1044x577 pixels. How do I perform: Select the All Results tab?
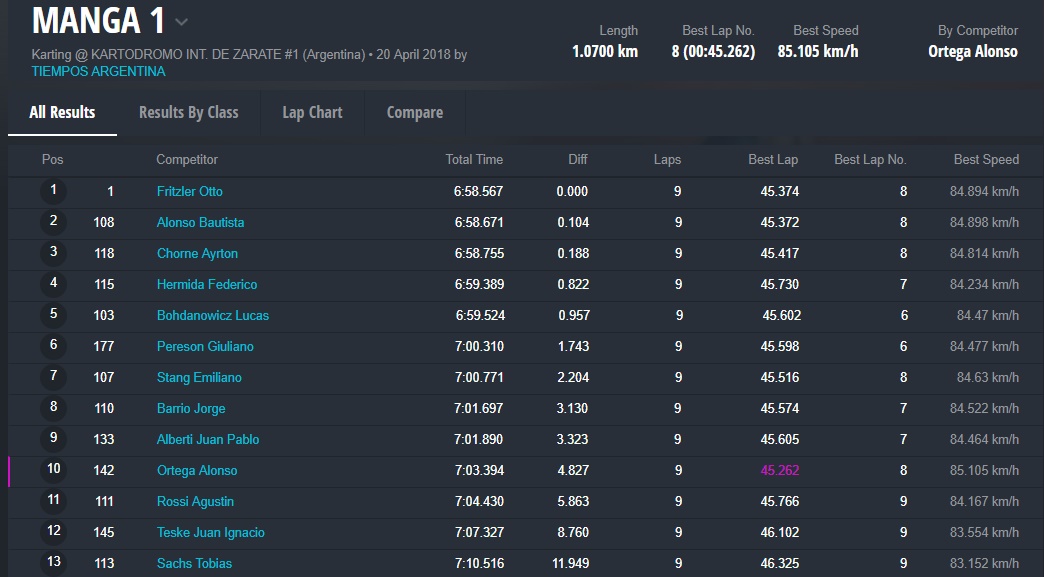click(62, 112)
